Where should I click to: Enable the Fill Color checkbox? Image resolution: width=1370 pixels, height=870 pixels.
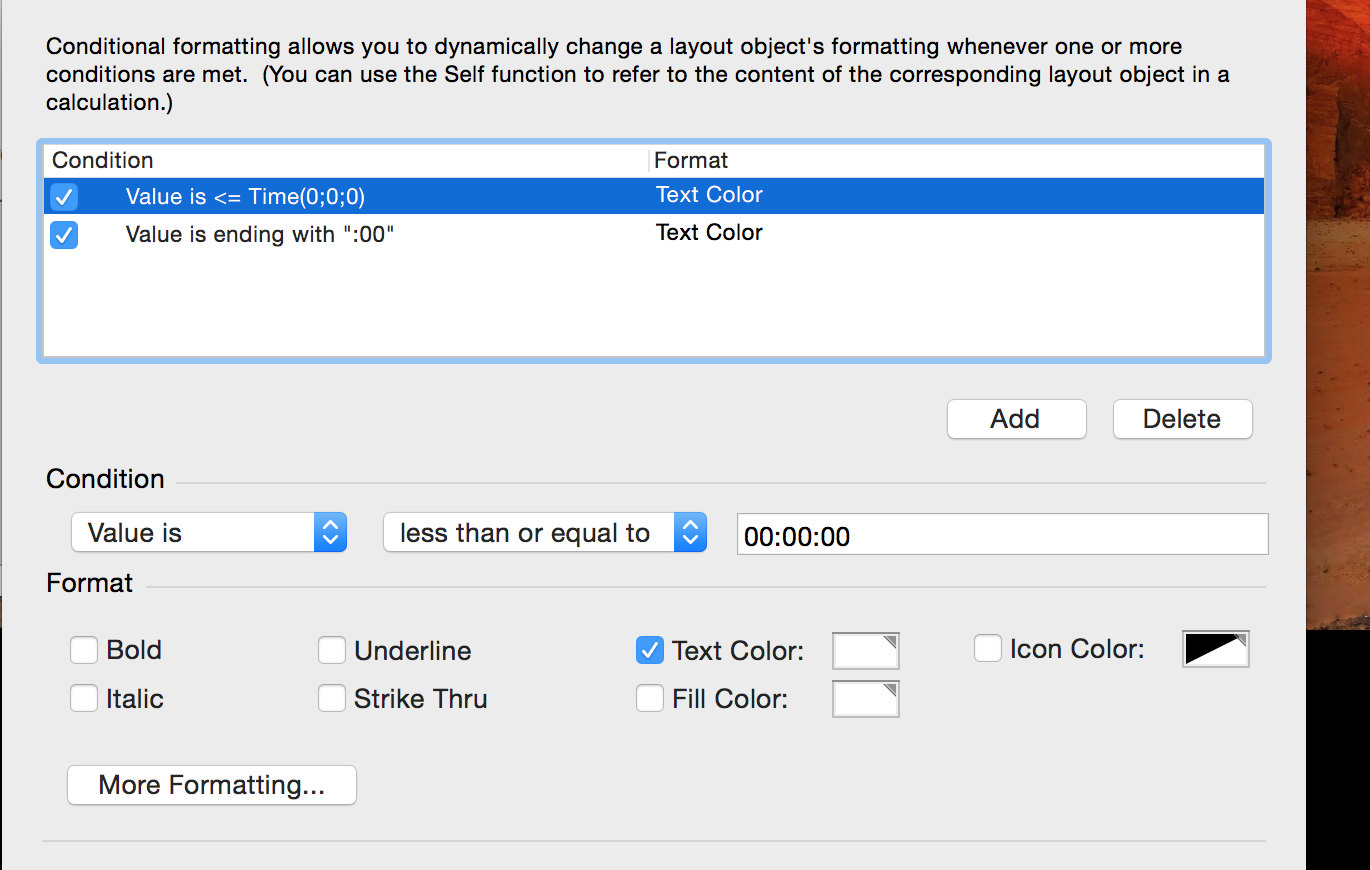click(x=650, y=698)
